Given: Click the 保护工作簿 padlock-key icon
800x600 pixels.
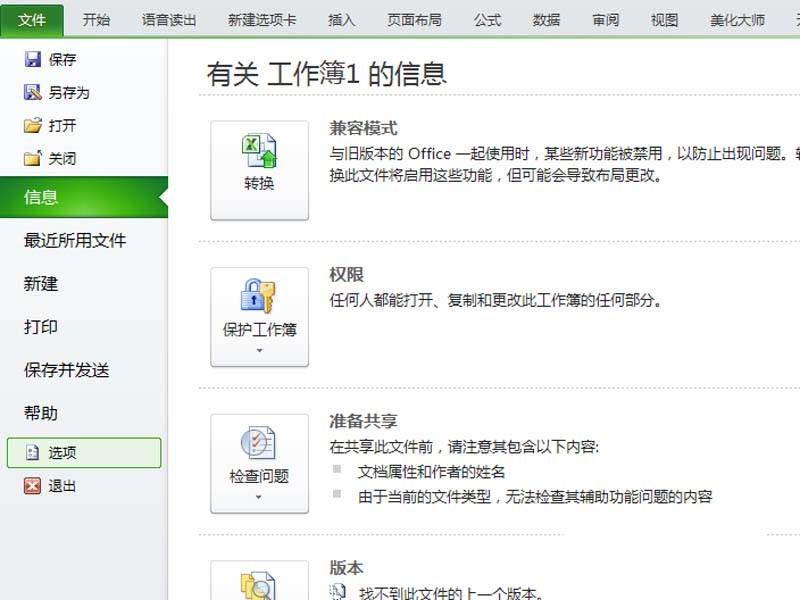Looking at the screenshot, I should [x=259, y=297].
